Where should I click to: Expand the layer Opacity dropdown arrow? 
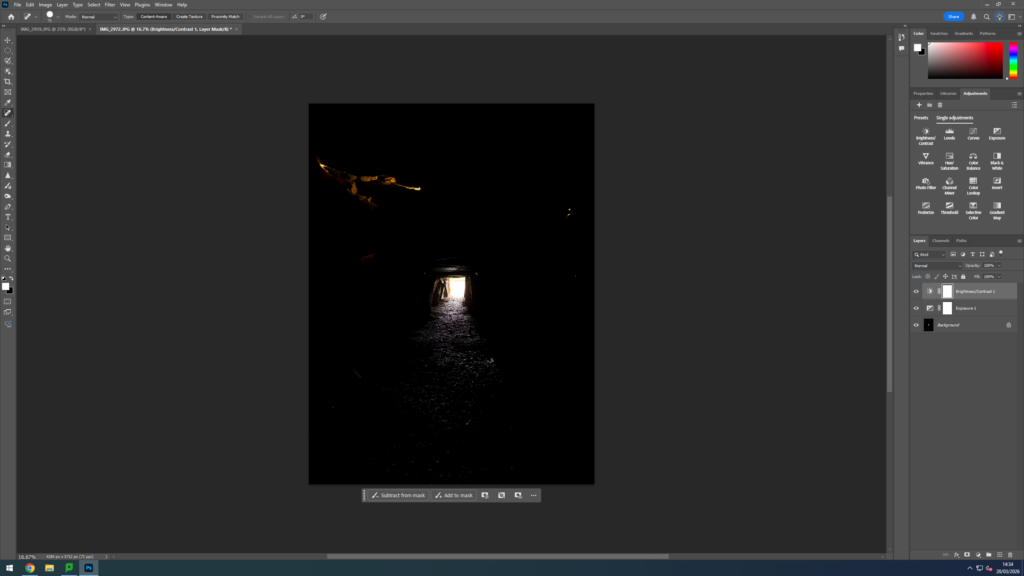tap(998, 266)
